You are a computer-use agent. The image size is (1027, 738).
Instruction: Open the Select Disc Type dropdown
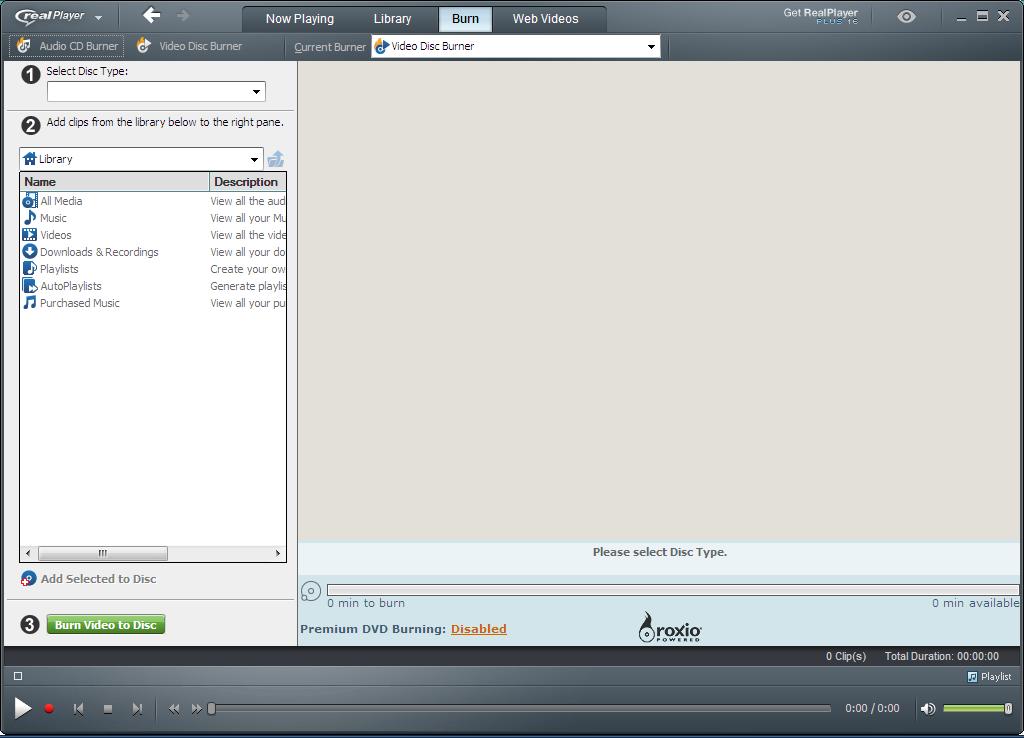156,92
